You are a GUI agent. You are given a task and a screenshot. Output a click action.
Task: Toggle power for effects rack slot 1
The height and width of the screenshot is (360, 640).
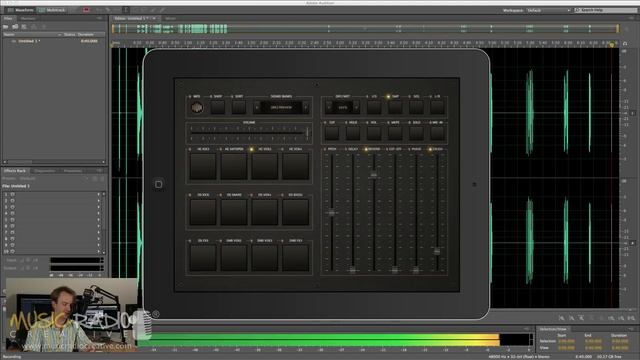point(13,195)
